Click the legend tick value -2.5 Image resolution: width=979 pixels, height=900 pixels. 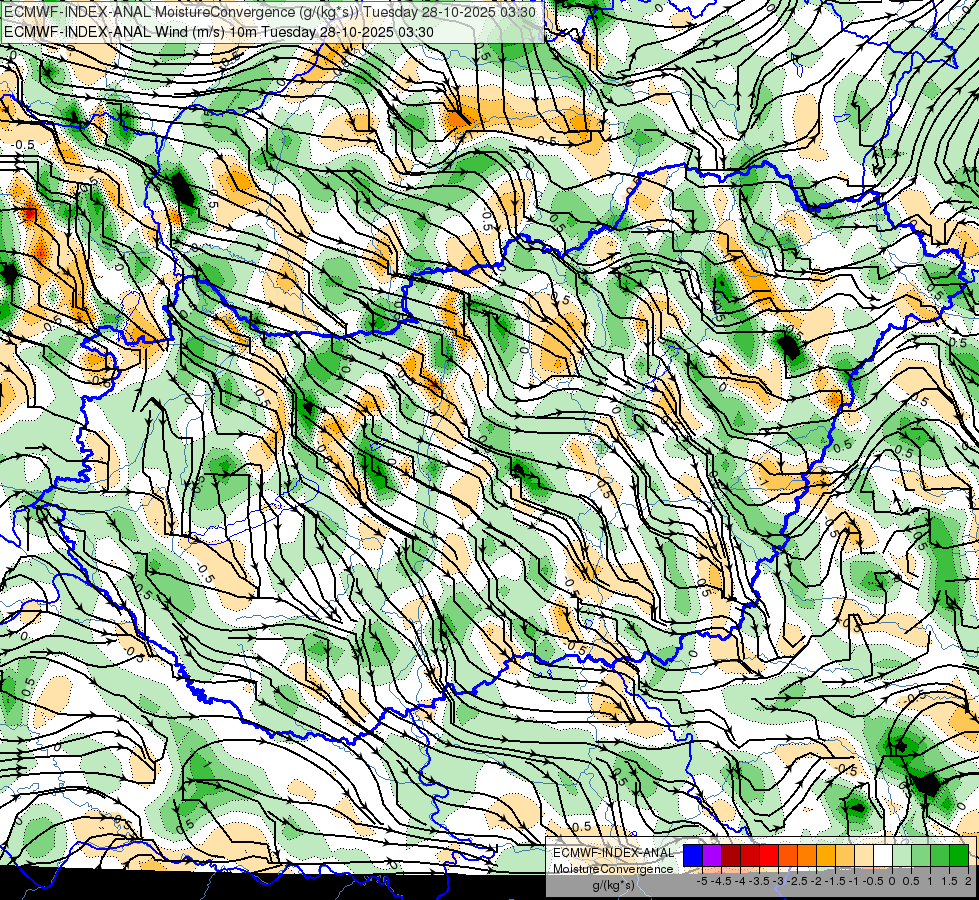coord(797,881)
